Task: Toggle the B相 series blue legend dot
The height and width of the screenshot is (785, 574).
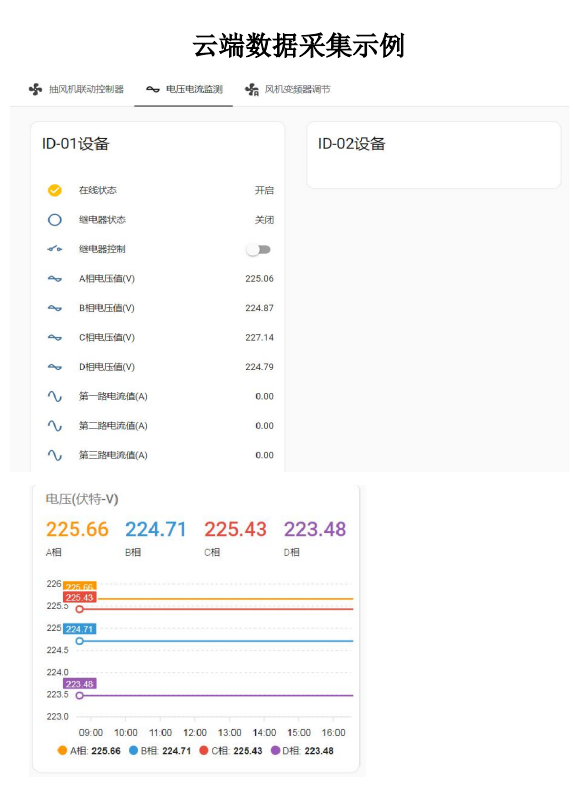Action: (x=133, y=750)
